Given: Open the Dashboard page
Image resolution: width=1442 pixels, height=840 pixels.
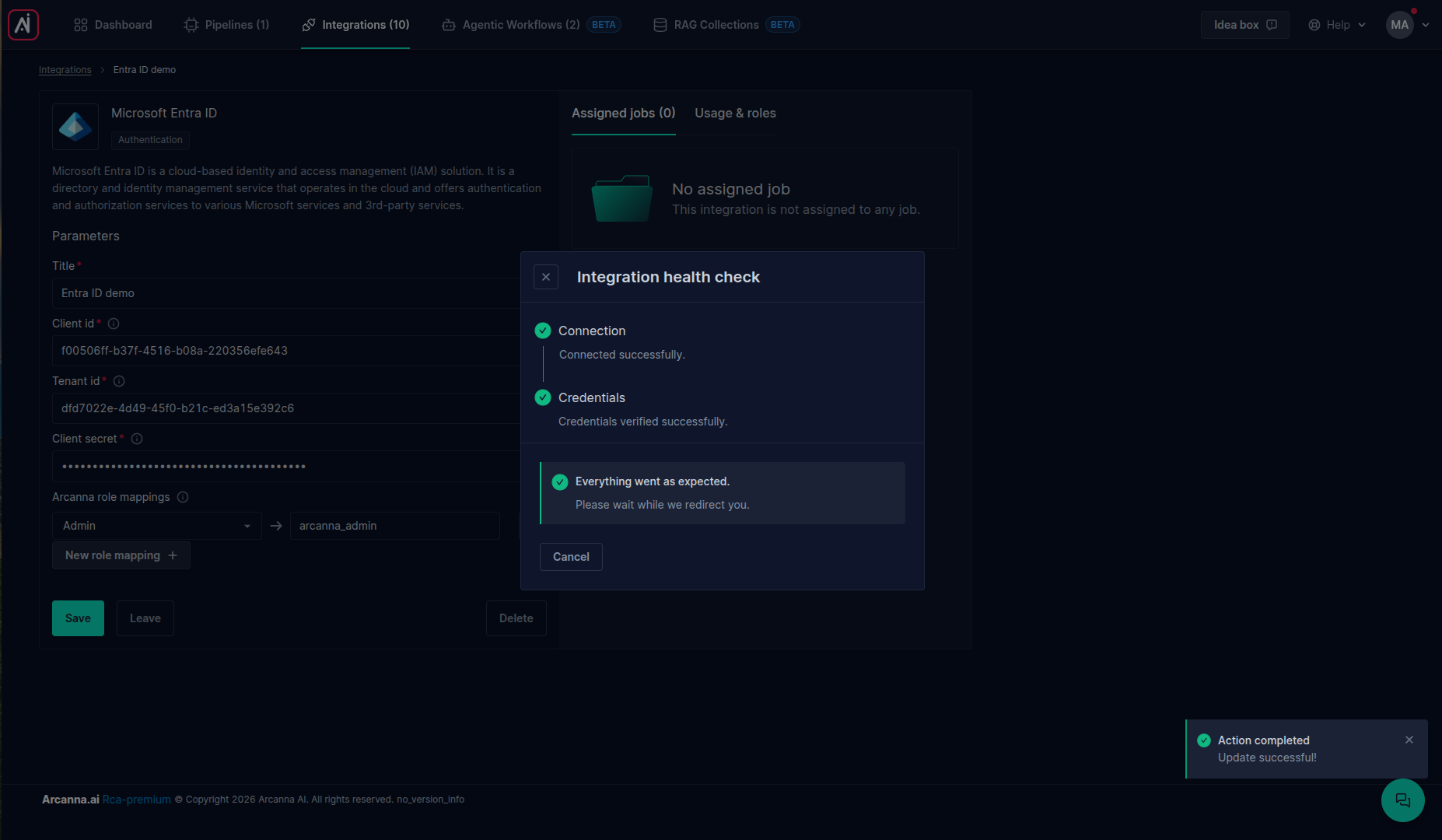Looking at the screenshot, I should (113, 25).
